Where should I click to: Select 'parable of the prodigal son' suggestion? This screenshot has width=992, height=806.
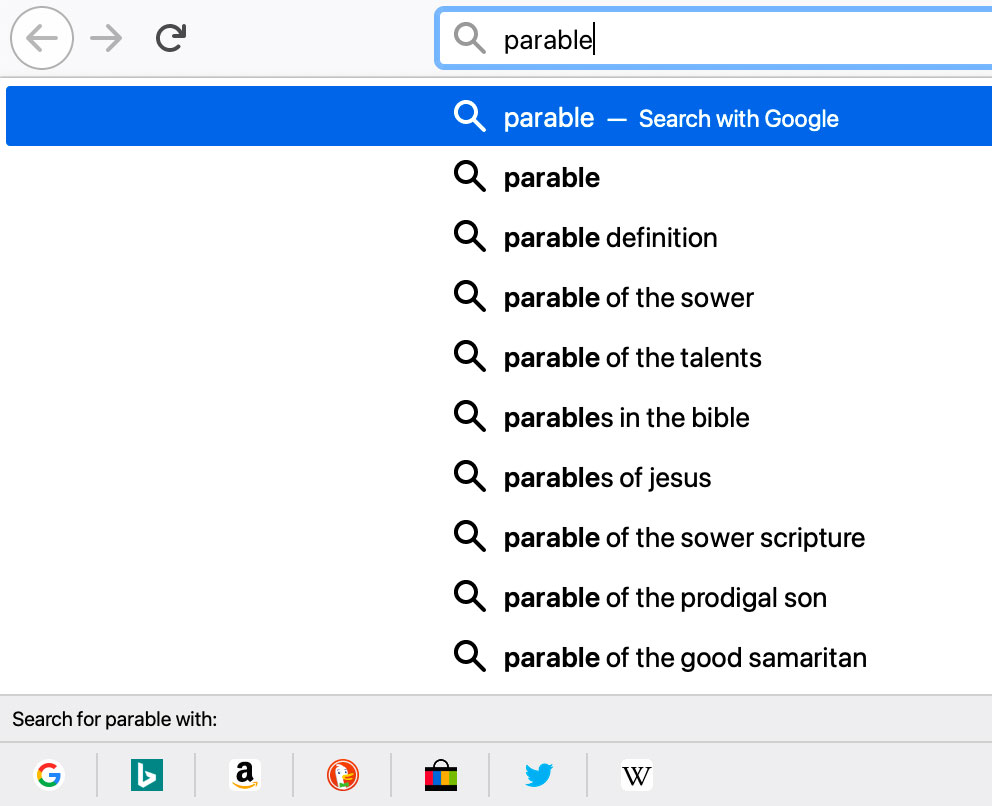(664, 597)
